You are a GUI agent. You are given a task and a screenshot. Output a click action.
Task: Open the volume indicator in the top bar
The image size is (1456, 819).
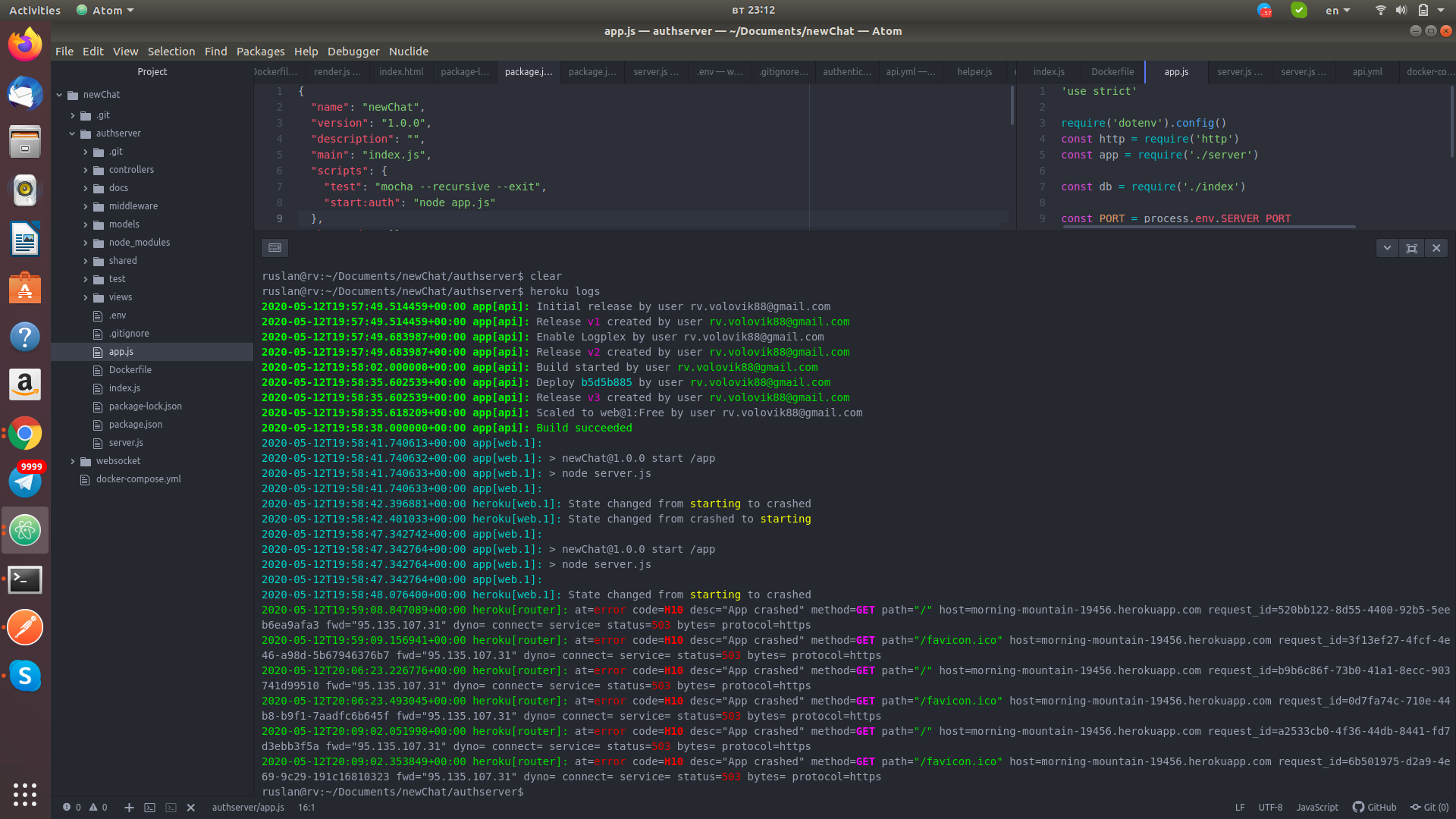click(x=1401, y=11)
